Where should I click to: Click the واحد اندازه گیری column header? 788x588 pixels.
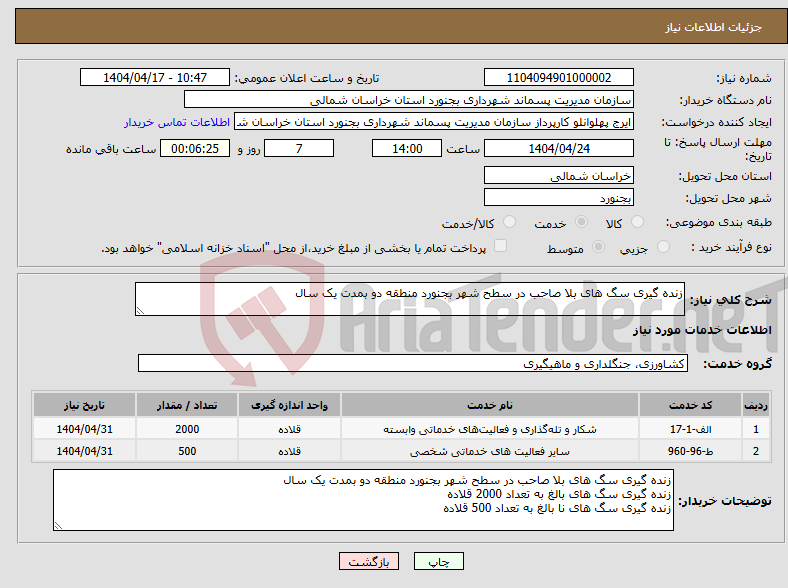289,405
